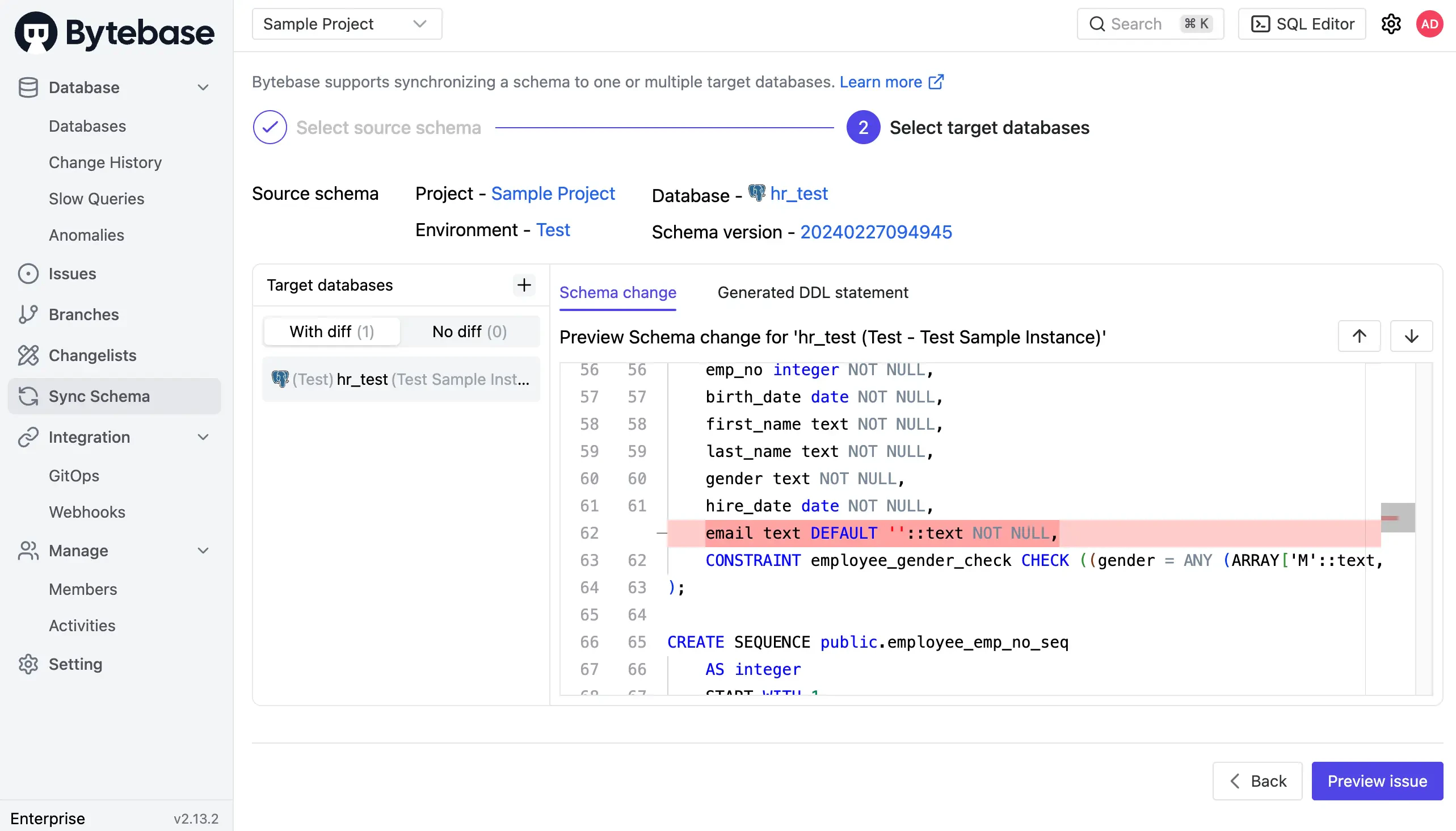Image resolution: width=1456 pixels, height=831 pixels.
Task: Click the plus icon to add target databases
Action: click(524, 285)
